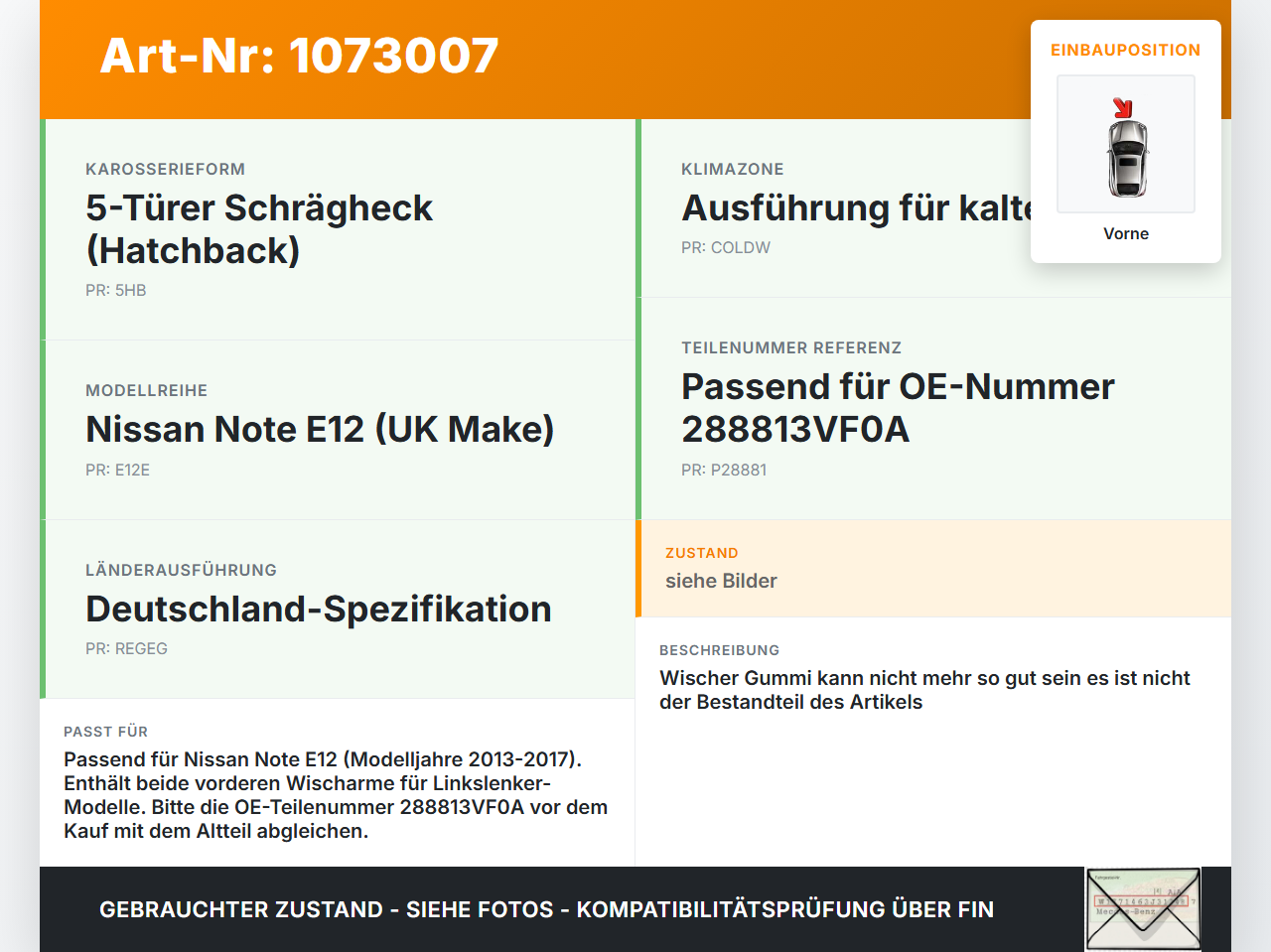Select the siehe Bilder condition text
The width and height of the screenshot is (1271, 952).
(721, 581)
